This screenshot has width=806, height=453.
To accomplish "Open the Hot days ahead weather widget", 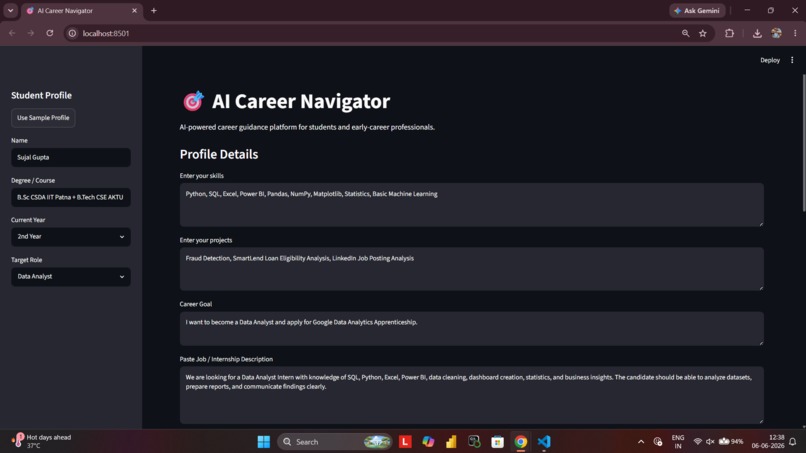I will (x=41, y=441).
